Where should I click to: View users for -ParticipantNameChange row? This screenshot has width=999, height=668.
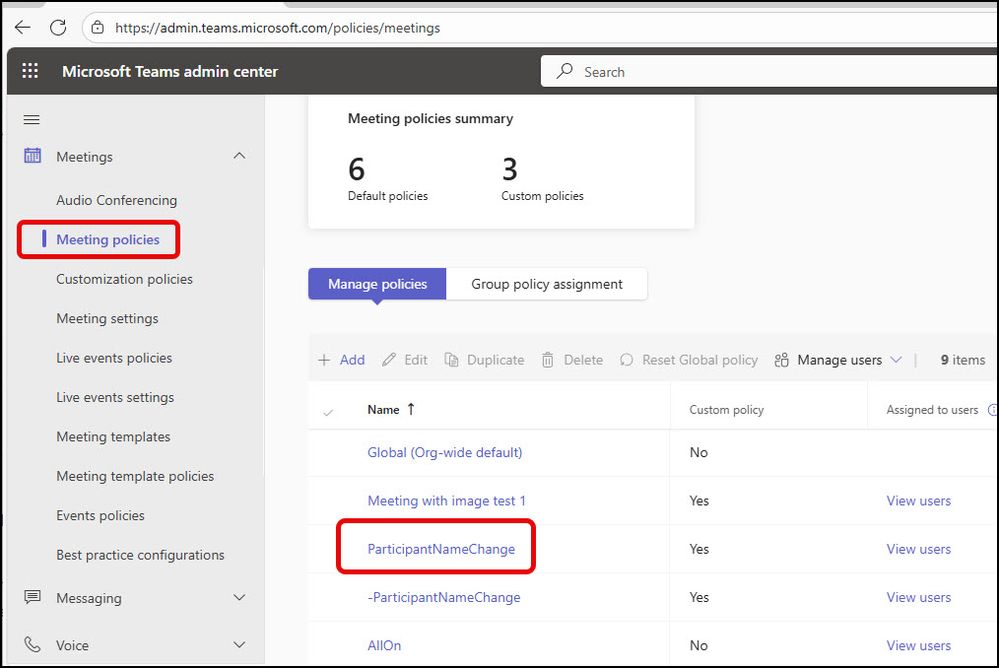tap(918, 597)
